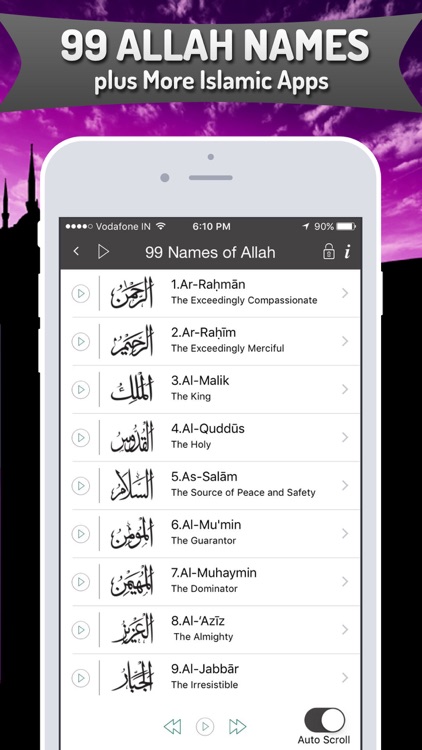Screen dimensions: 422x750
Task: Tap the Wi-Fi icon in status bar
Action: pyautogui.click(x=161, y=226)
